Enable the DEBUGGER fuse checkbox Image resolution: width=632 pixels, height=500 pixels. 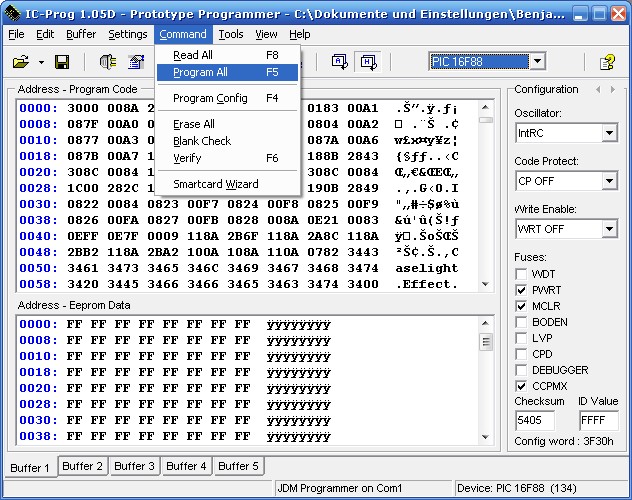521,370
